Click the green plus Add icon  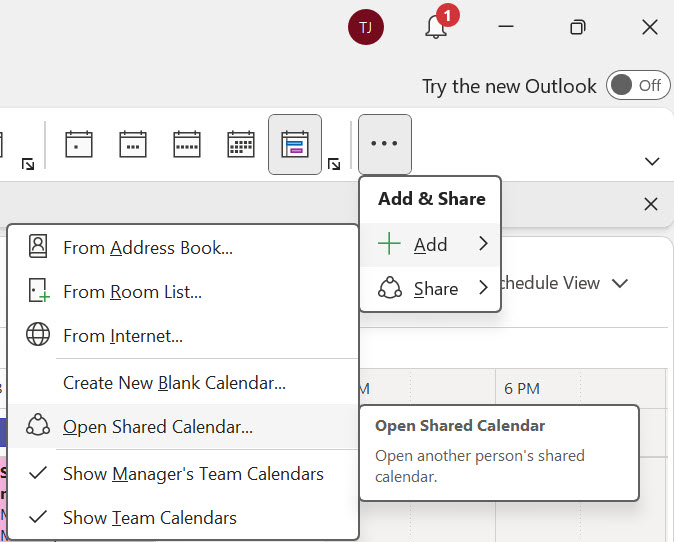tap(389, 243)
